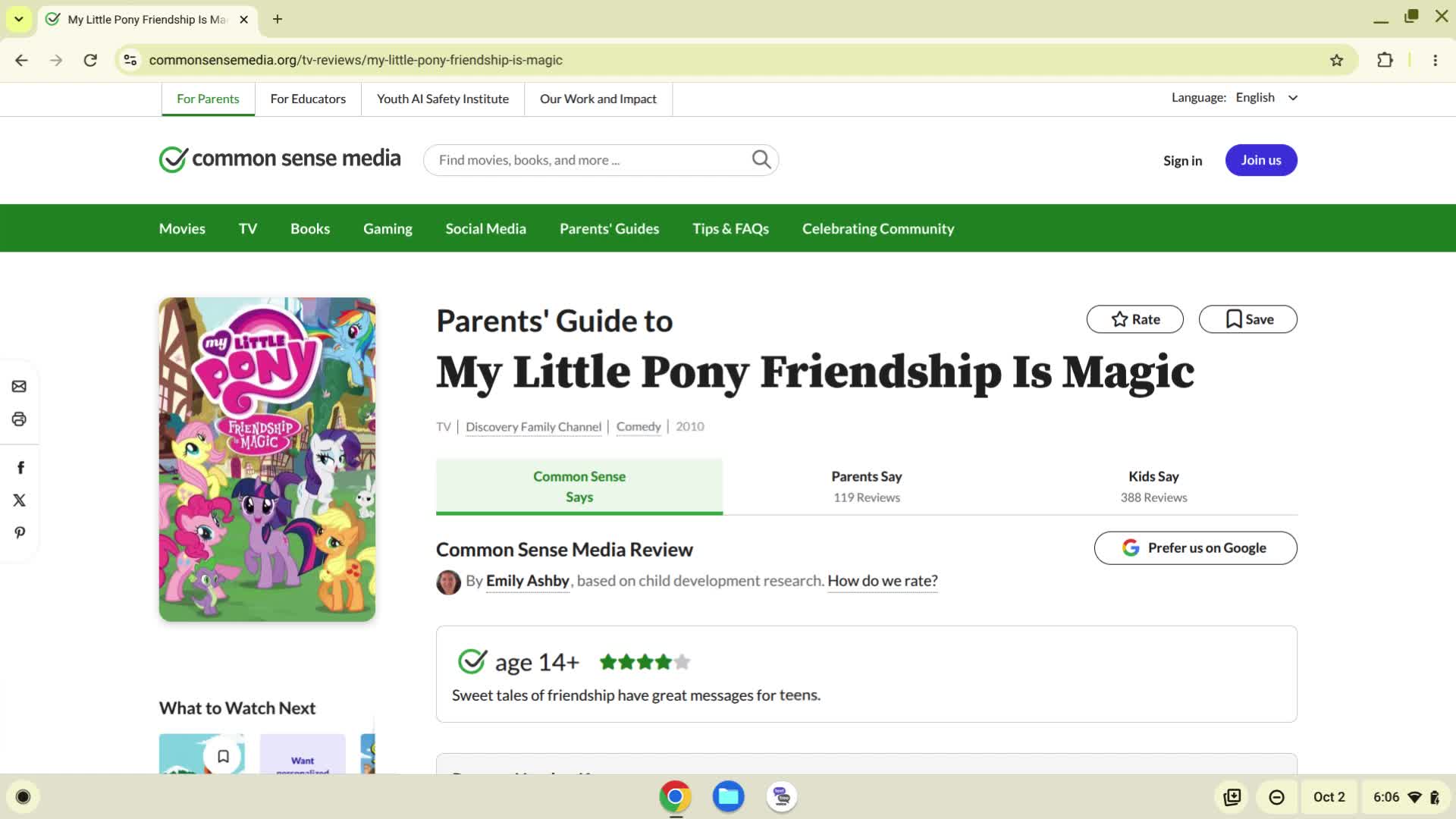Open the launcher circle button
1456x819 pixels.
tap(23, 796)
